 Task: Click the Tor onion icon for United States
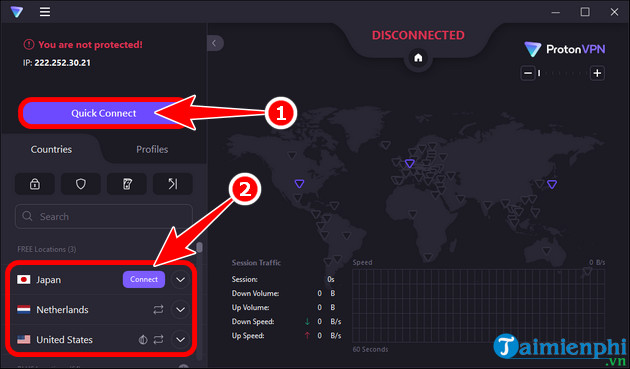click(x=143, y=340)
